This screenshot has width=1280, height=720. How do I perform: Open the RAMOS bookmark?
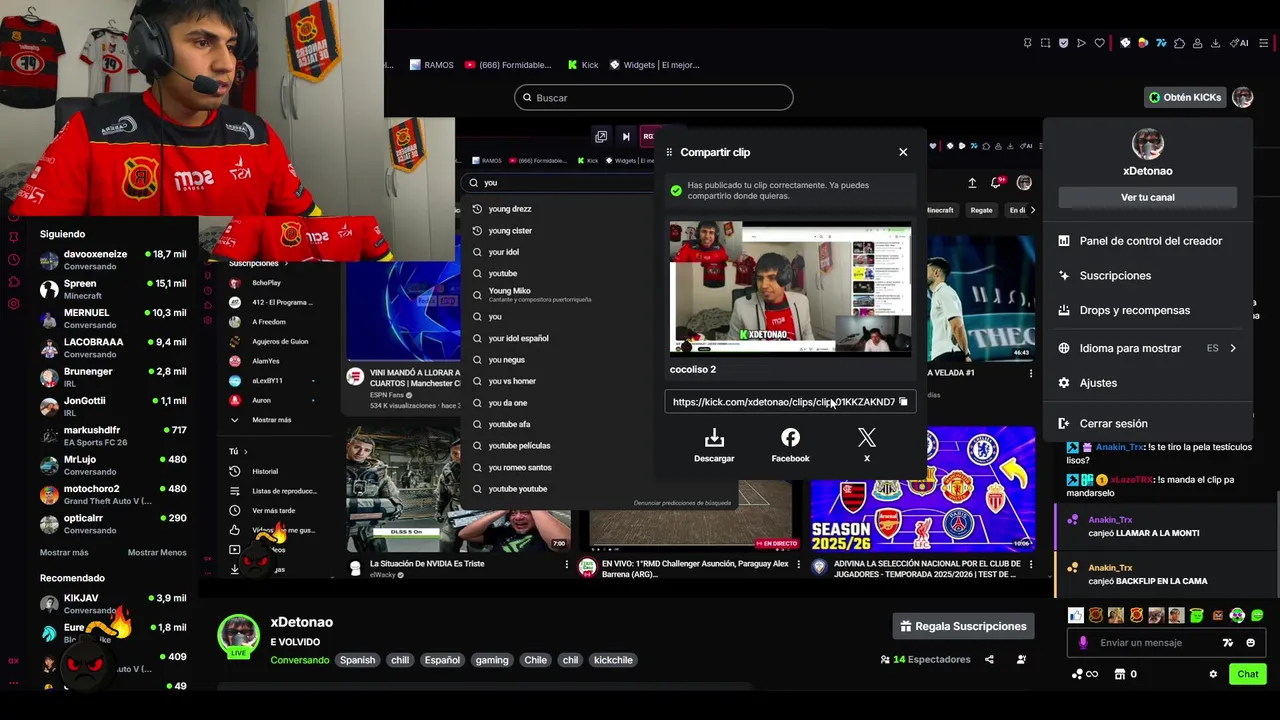[x=431, y=65]
